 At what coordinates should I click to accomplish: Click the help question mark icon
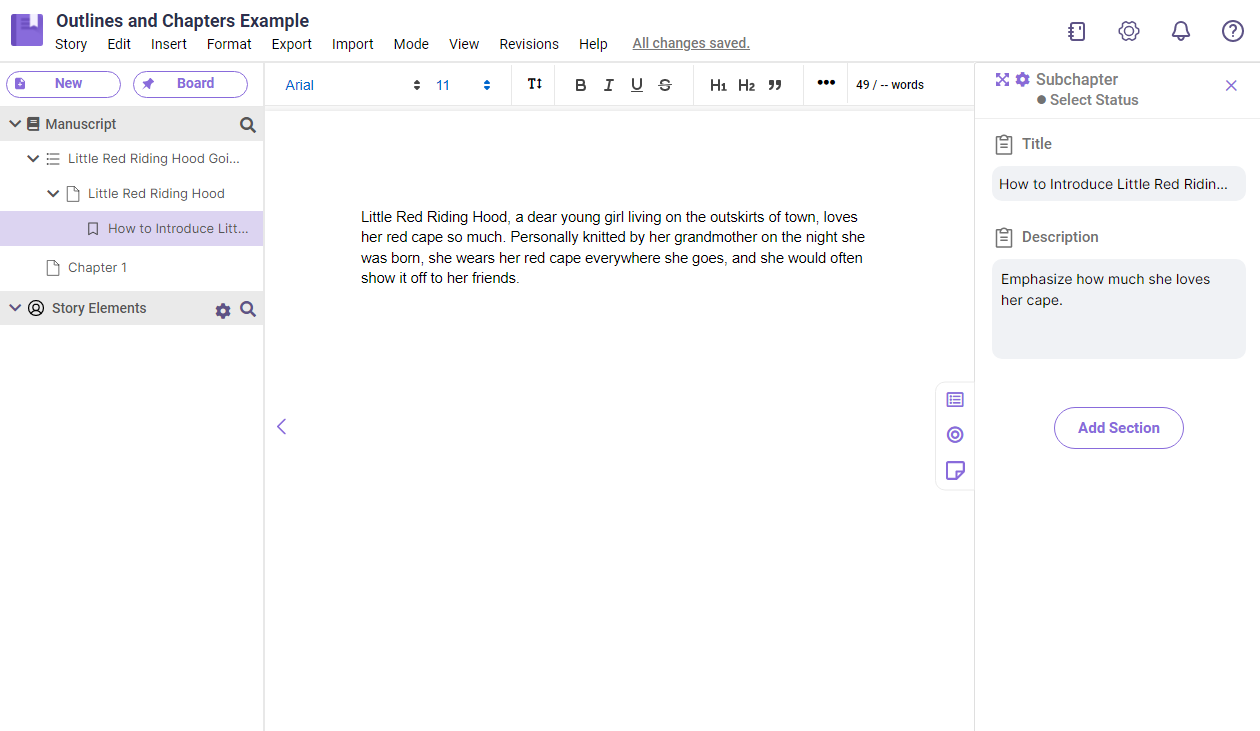[1232, 31]
